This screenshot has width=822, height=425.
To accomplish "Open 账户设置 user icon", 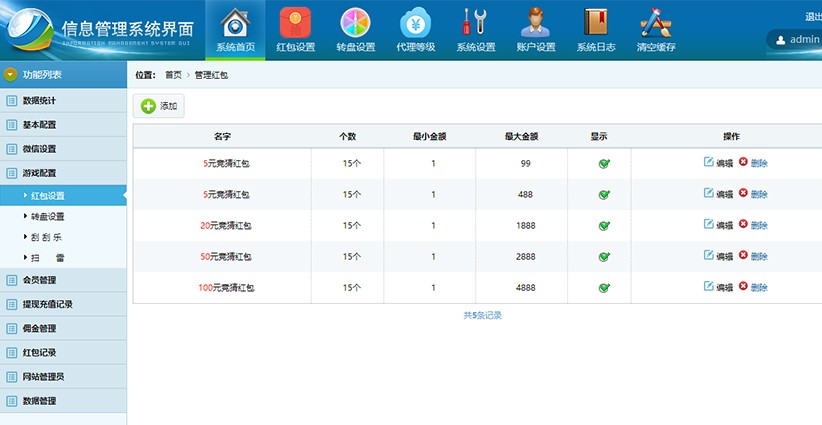I will 536,24.
